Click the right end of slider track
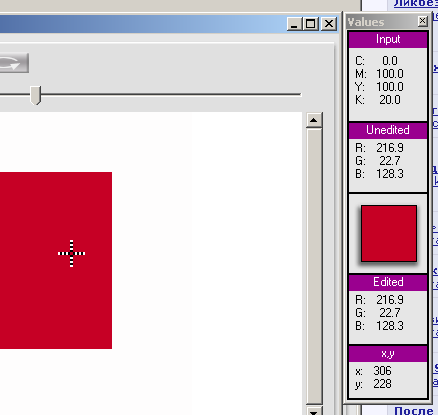Screen dimensions: 438x415 tap(299, 95)
